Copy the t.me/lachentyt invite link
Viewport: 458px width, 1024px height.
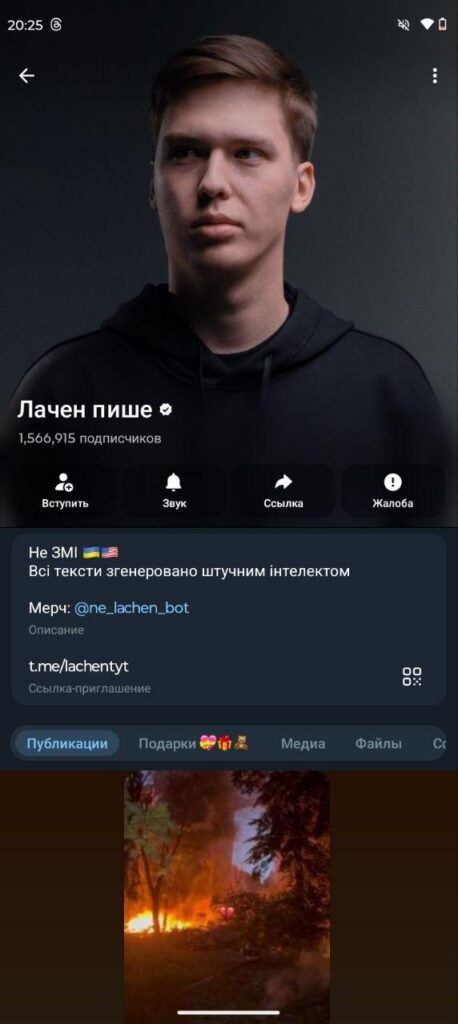click(x=78, y=667)
